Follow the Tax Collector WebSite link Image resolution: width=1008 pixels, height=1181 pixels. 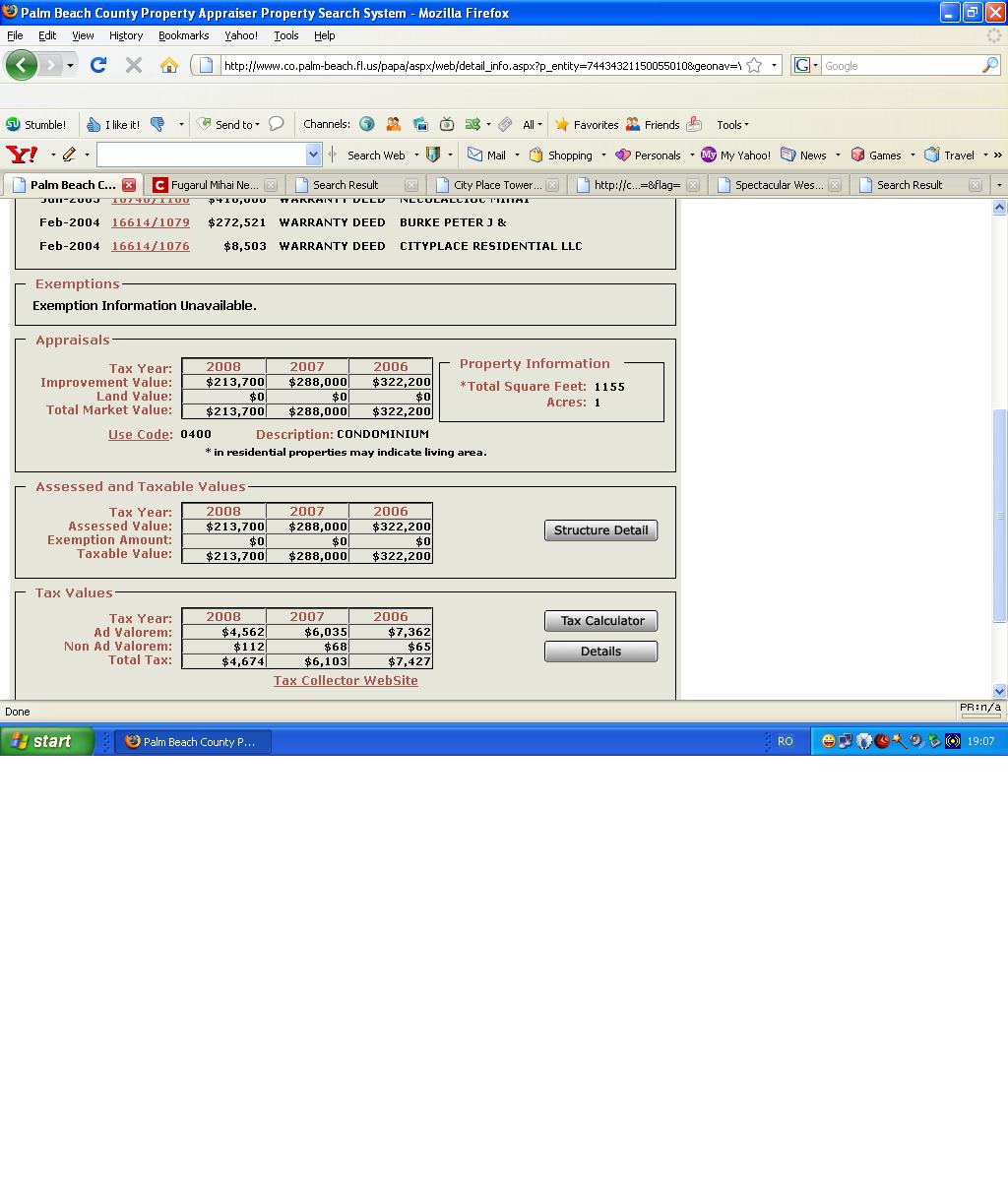coord(346,681)
